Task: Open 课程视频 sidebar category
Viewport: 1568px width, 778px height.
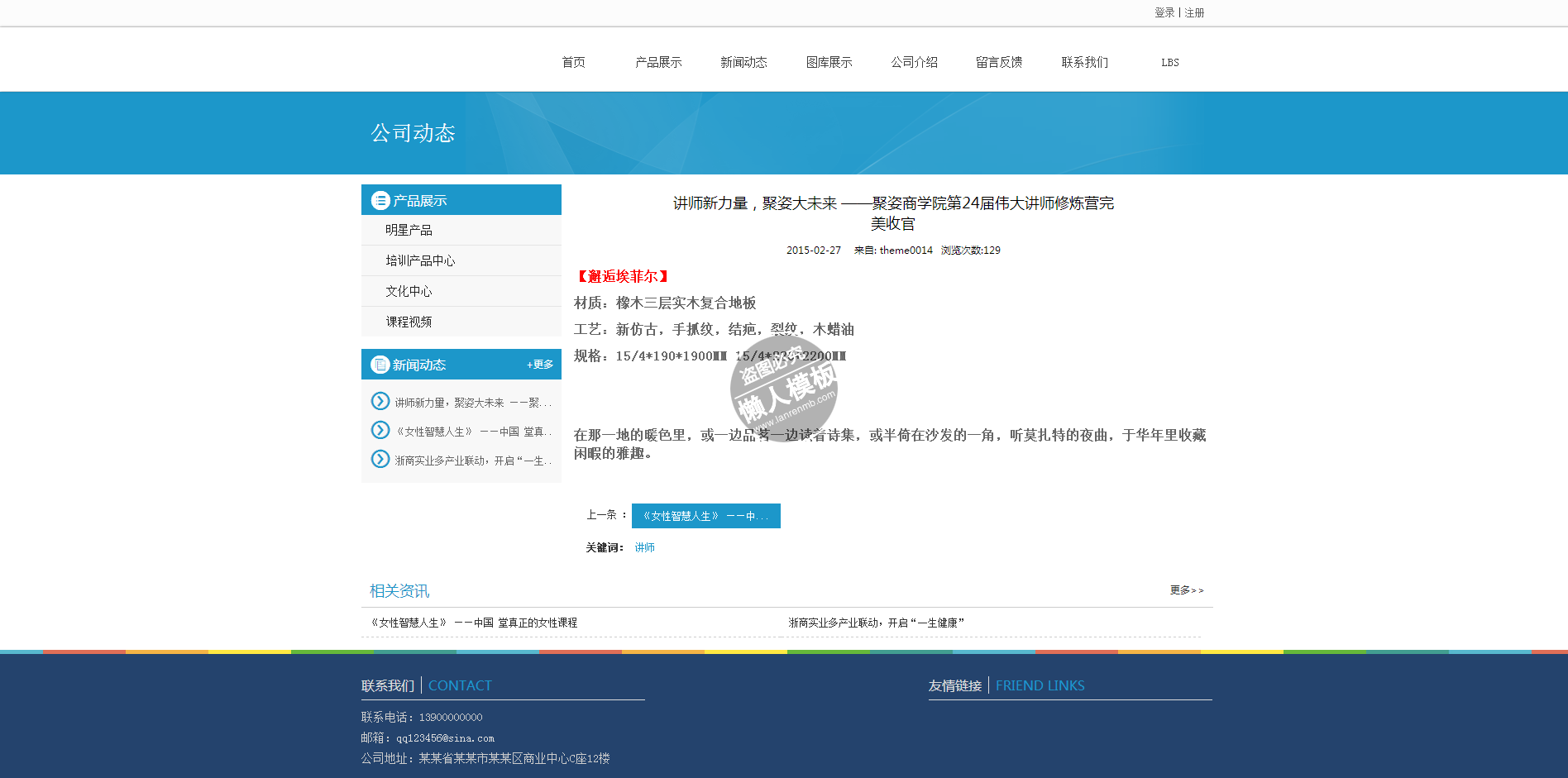Action: pos(409,322)
